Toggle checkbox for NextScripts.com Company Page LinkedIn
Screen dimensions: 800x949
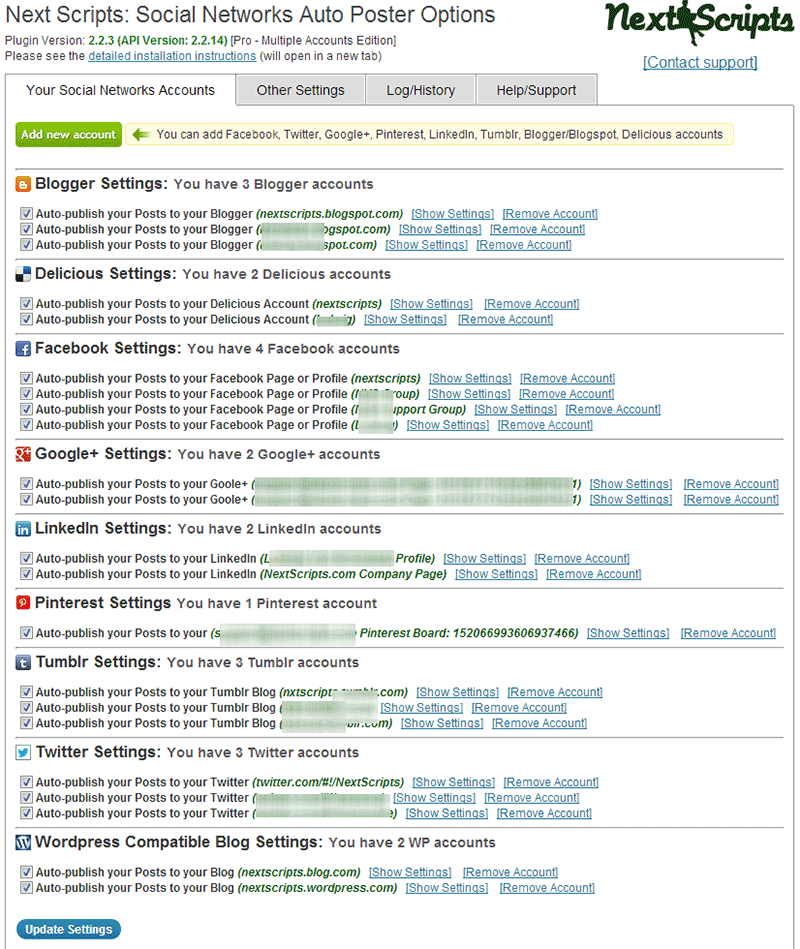pyautogui.click(x=26, y=573)
